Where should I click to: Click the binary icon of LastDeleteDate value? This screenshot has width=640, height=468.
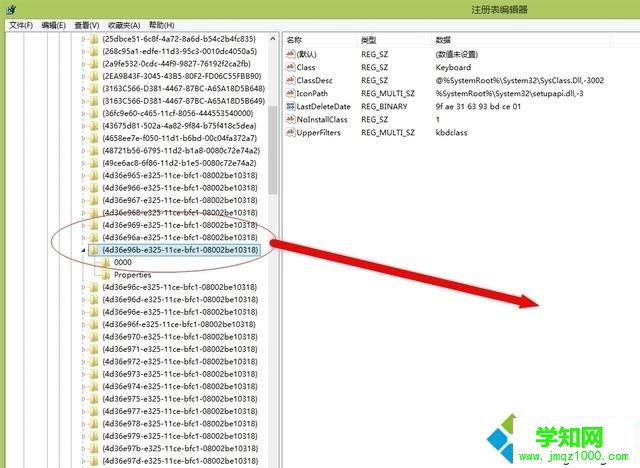coord(291,106)
